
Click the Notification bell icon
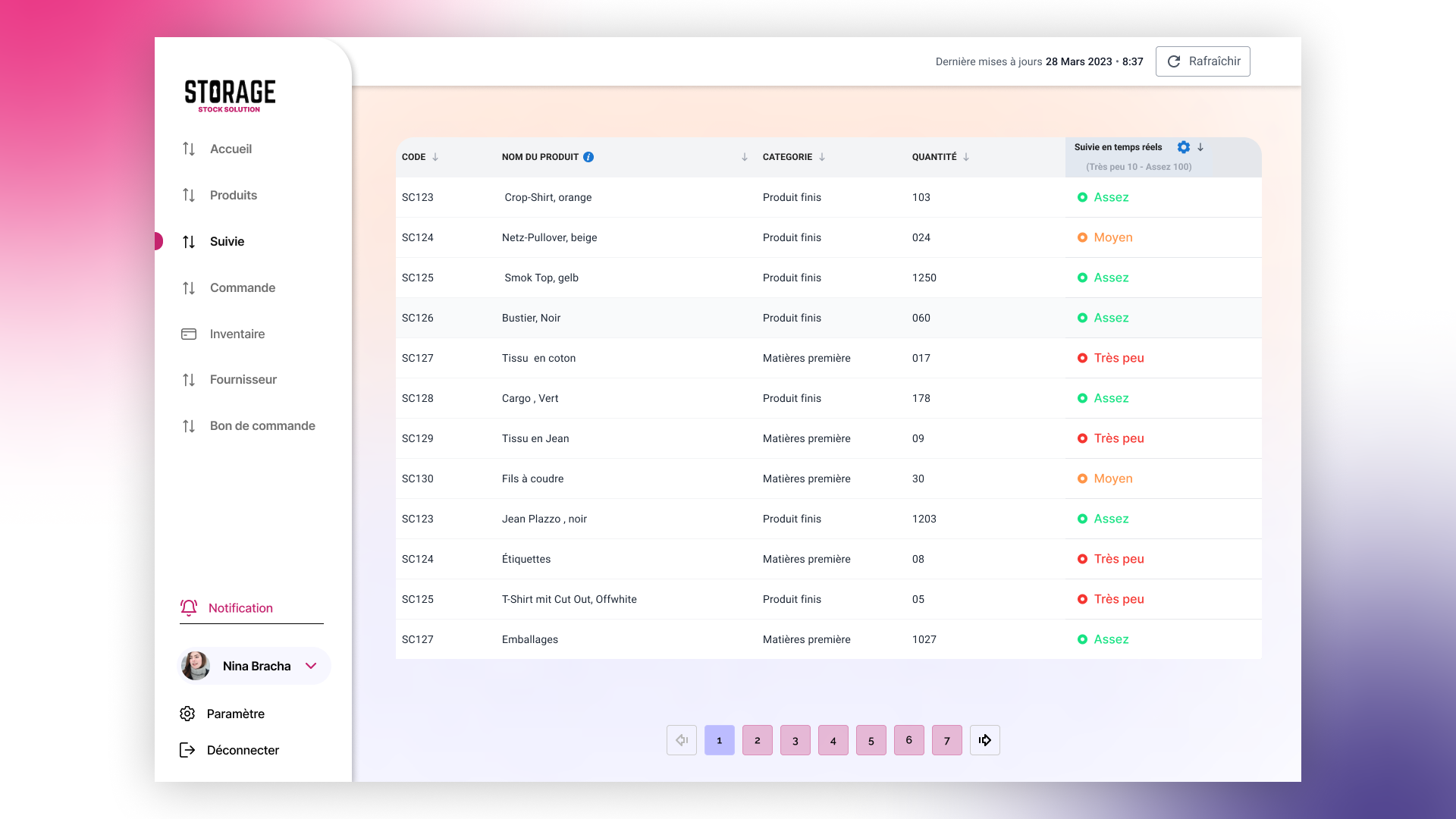189,607
